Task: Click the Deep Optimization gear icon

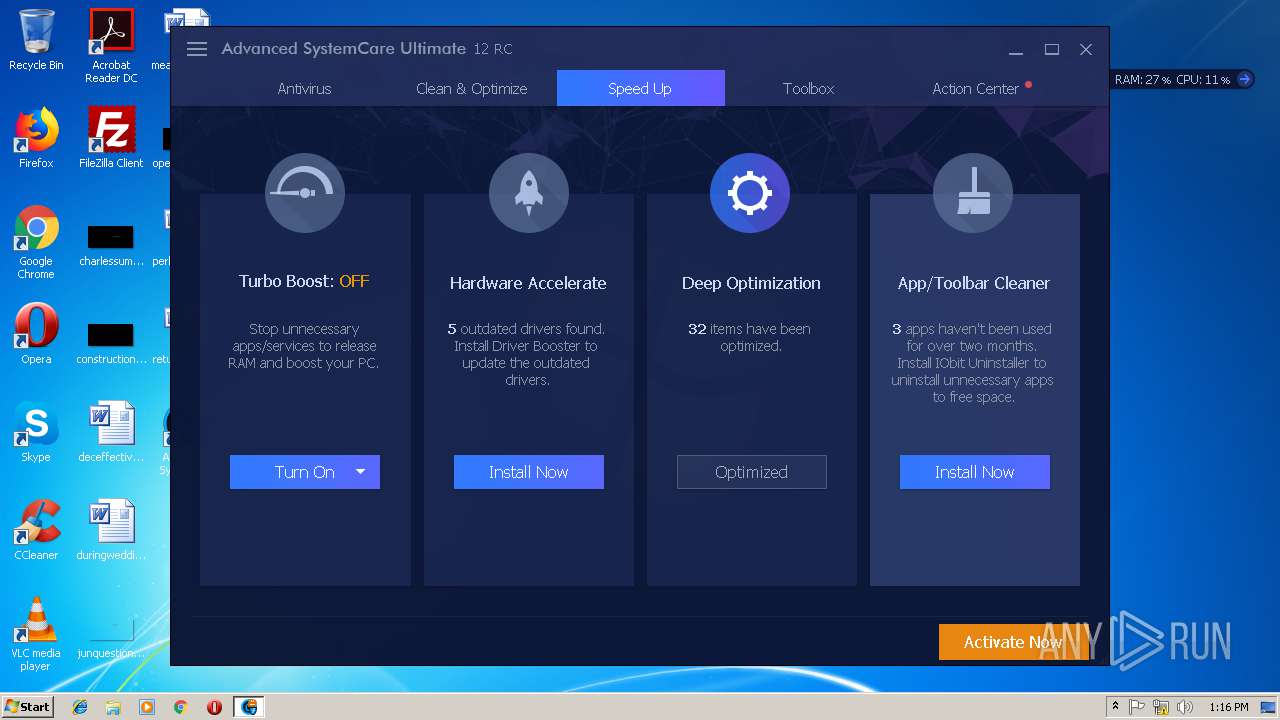Action: point(750,193)
